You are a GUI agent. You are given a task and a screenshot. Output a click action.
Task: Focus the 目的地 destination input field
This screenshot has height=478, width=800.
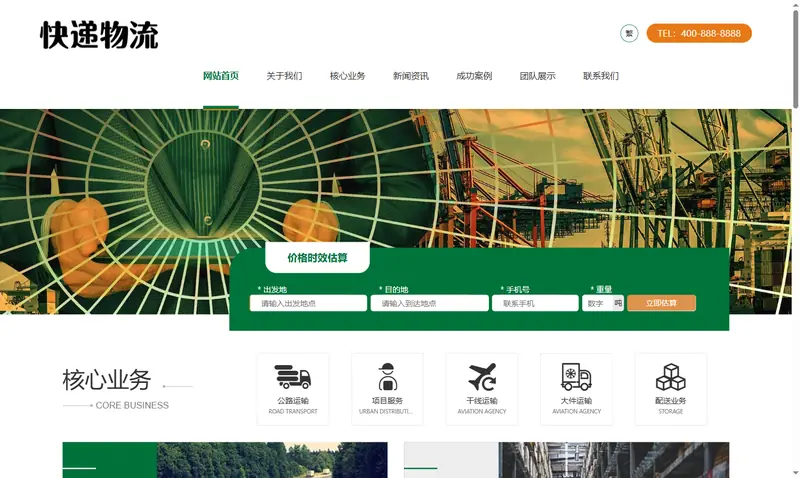tap(430, 303)
